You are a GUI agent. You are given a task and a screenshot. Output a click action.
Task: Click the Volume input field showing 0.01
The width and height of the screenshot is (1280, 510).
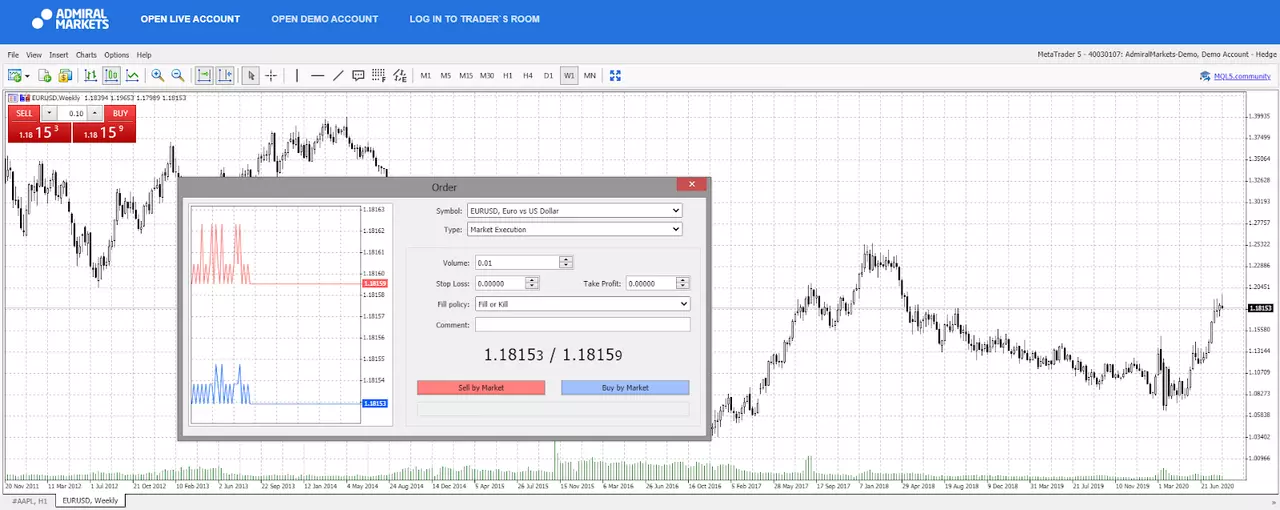click(516, 262)
